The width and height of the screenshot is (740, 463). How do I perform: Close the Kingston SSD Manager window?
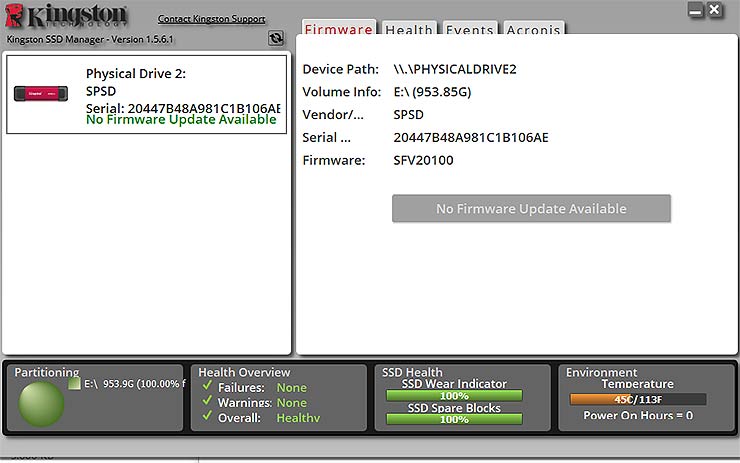pos(715,10)
